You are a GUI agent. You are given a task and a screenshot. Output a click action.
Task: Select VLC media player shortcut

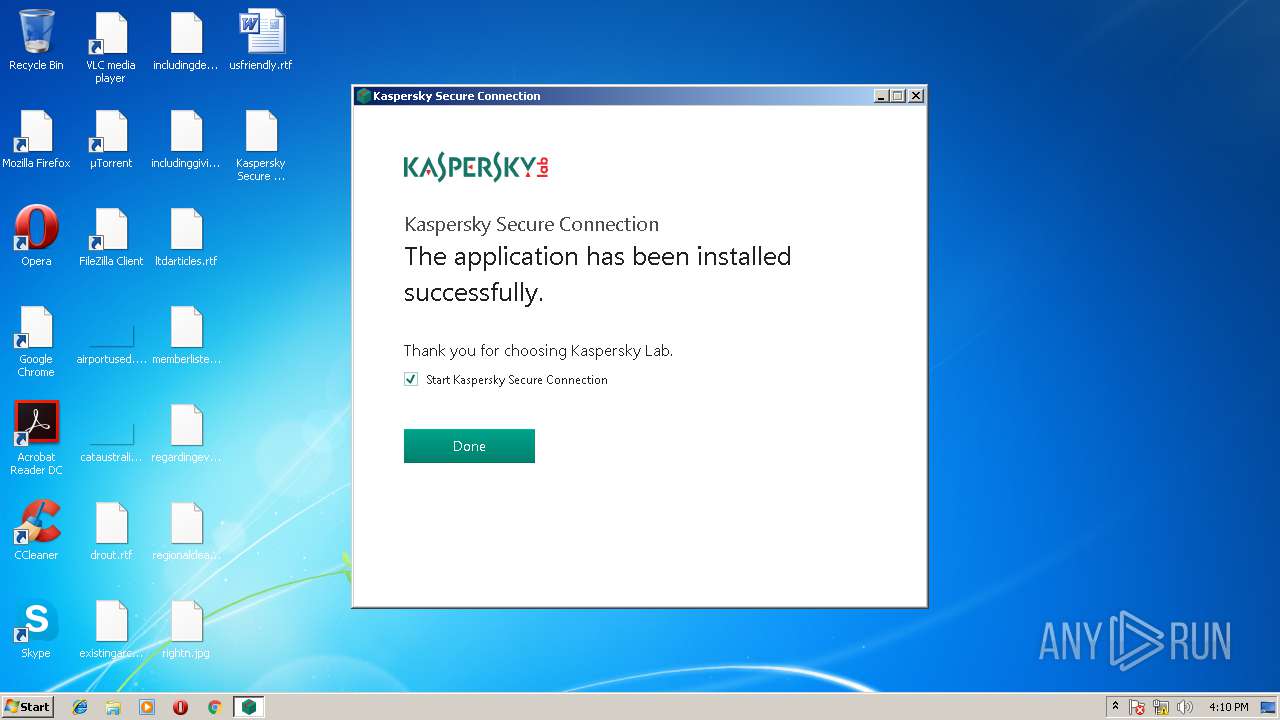point(110,47)
